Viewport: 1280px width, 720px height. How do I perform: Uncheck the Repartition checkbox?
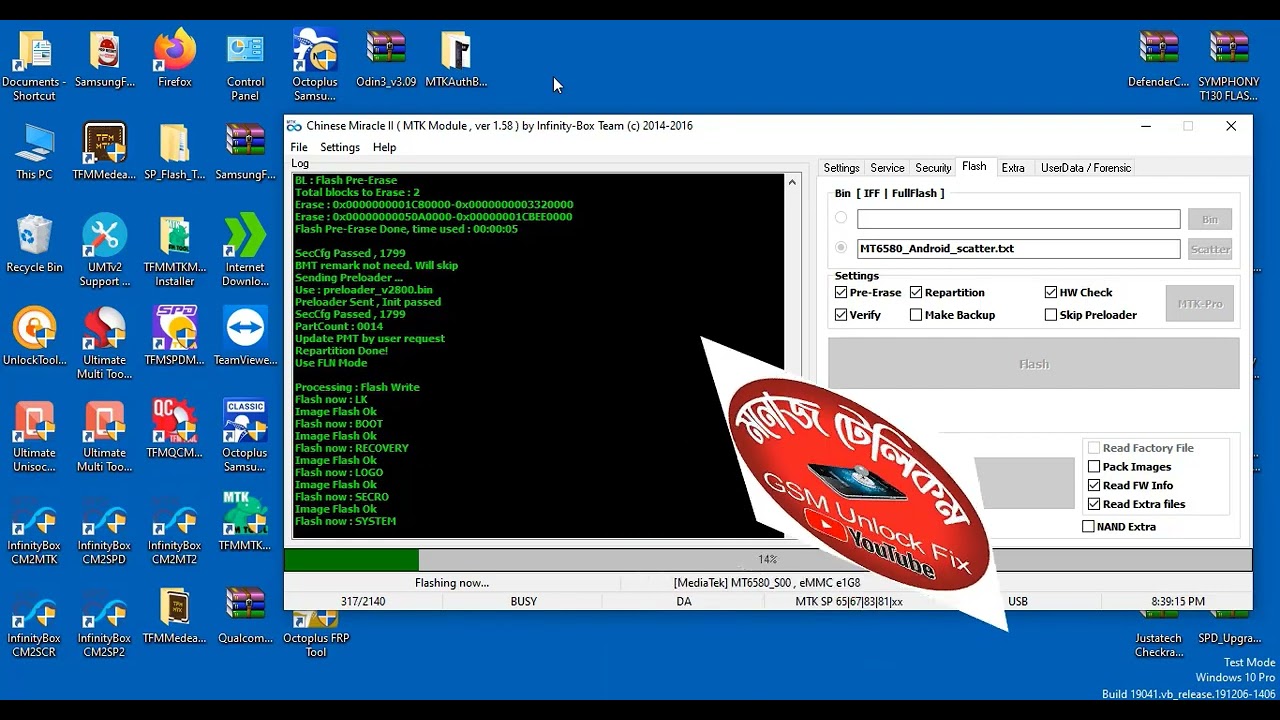point(916,293)
